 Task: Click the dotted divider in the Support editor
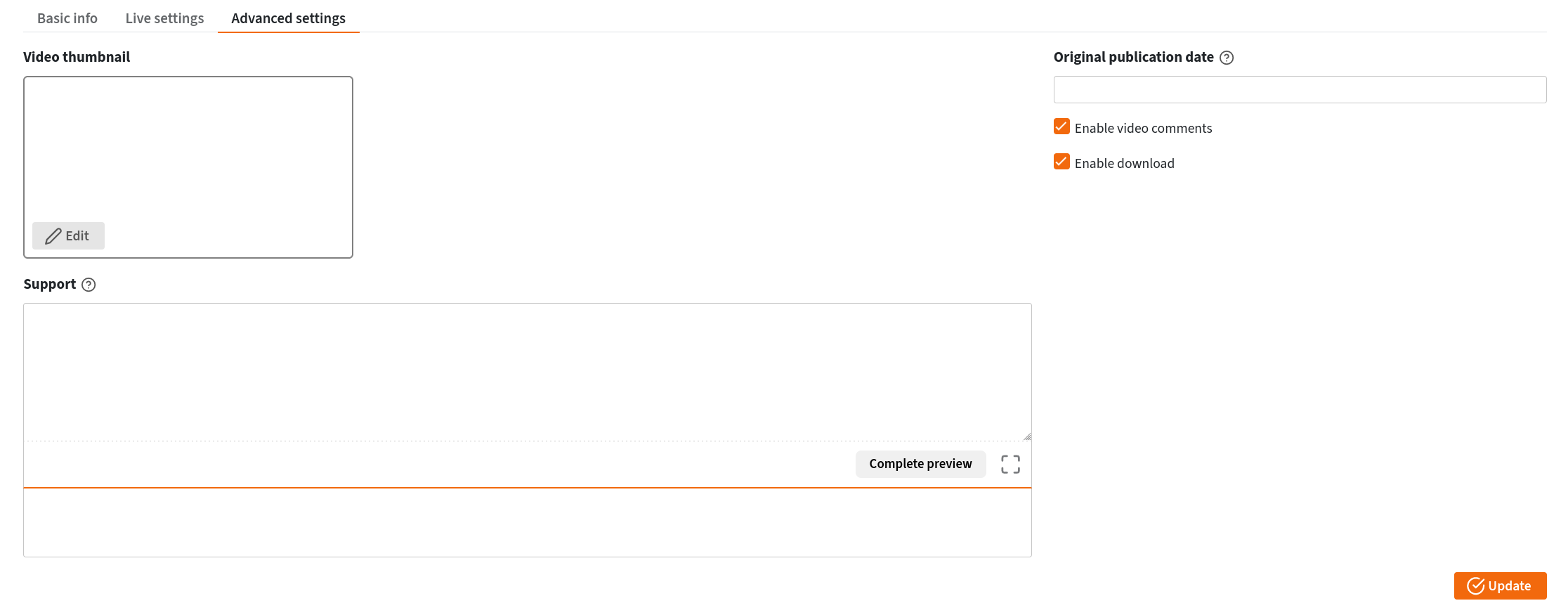coord(492,442)
